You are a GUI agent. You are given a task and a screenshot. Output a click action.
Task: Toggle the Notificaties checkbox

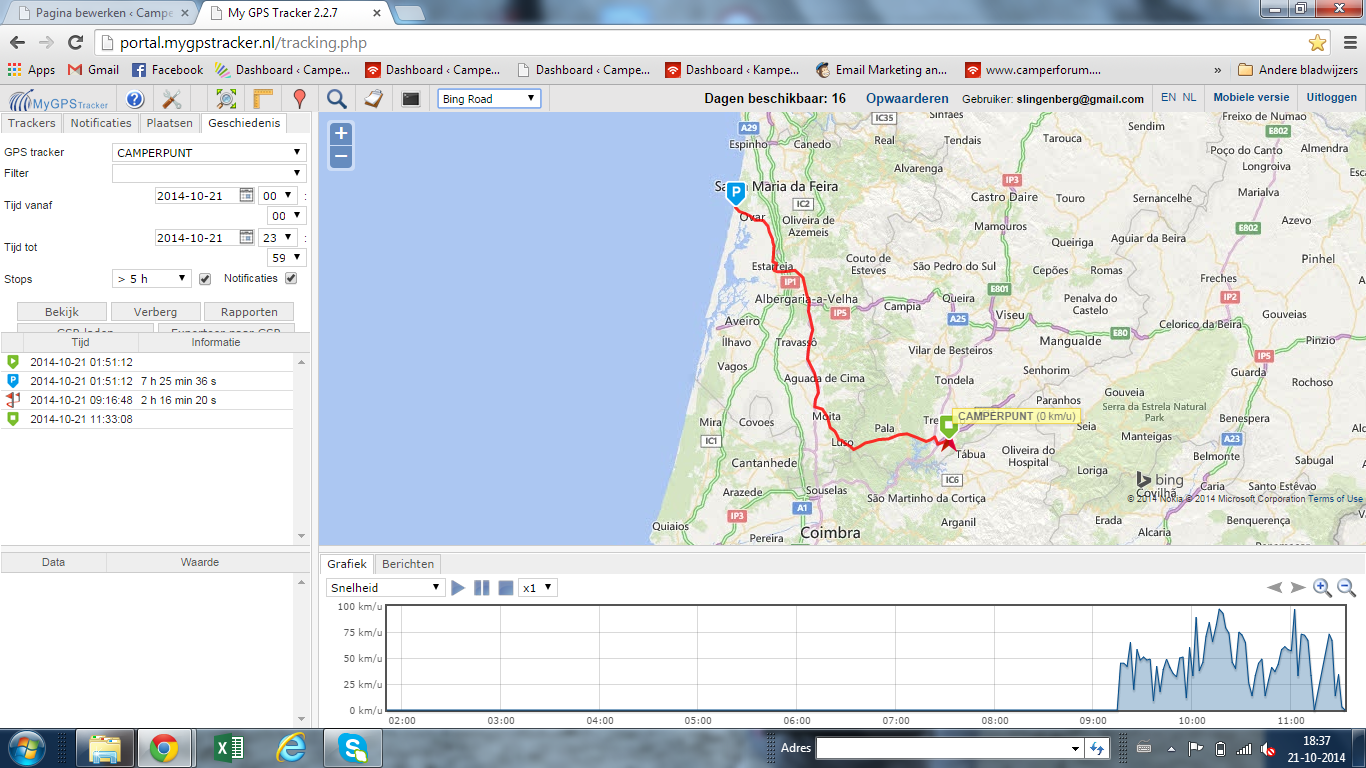[291, 279]
